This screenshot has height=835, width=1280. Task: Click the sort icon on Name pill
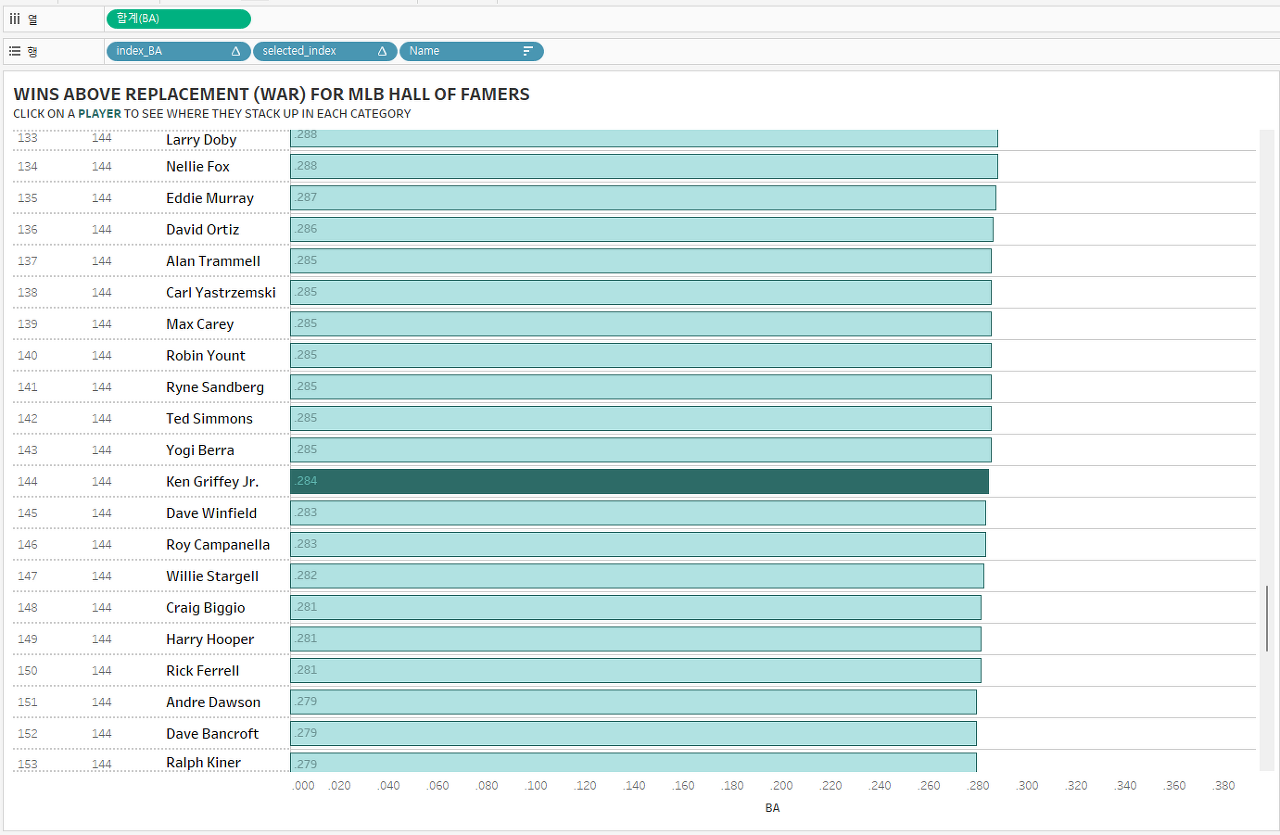(528, 51)
